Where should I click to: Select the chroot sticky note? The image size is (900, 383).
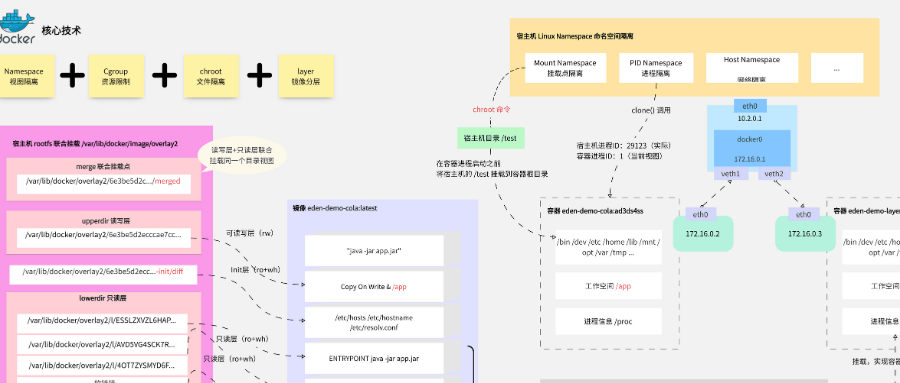[211, 76]
